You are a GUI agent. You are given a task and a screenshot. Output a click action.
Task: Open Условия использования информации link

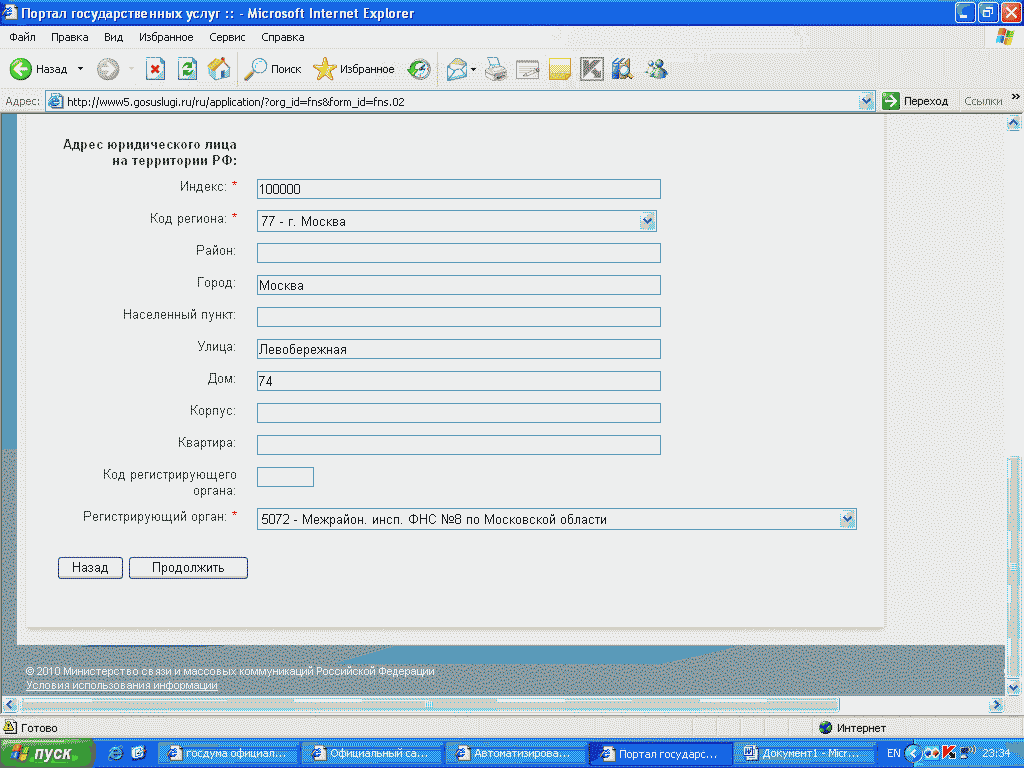point(121,686)
